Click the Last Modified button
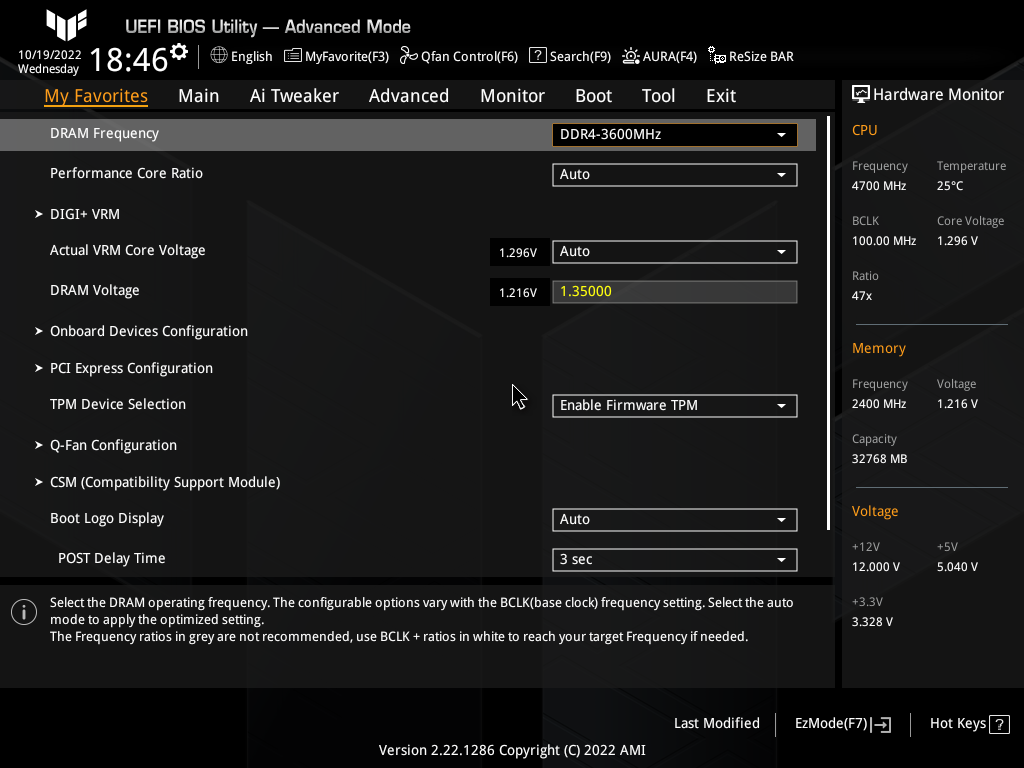The image size is (1024, 768). tap(716, 723)
